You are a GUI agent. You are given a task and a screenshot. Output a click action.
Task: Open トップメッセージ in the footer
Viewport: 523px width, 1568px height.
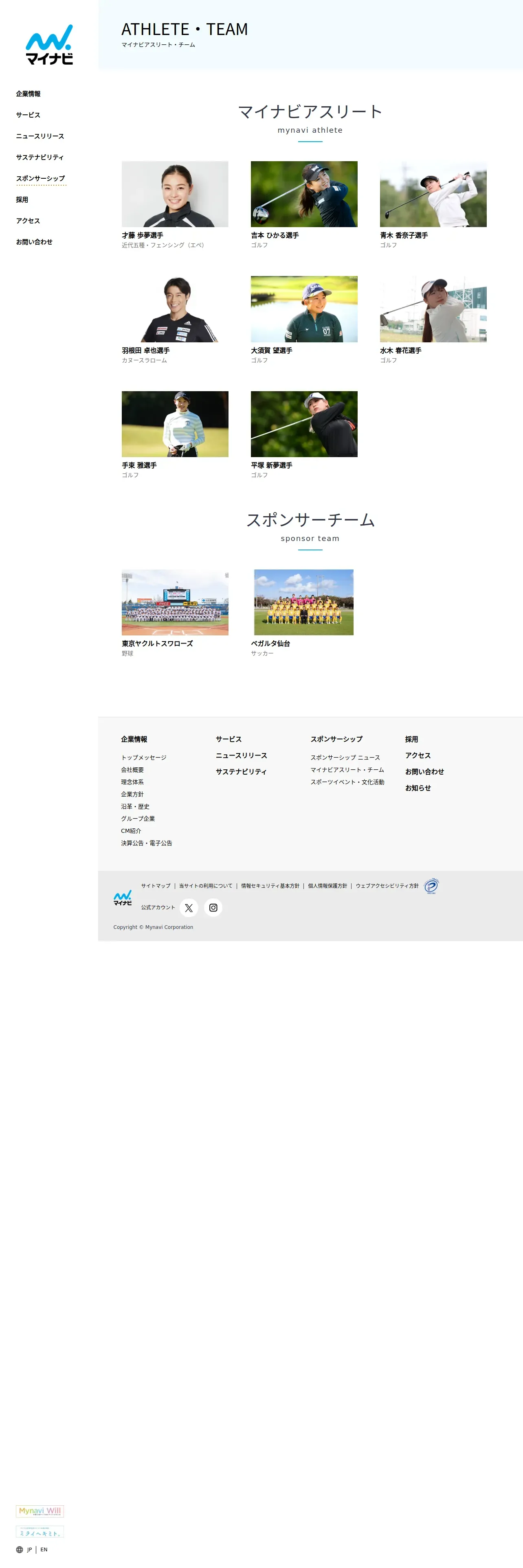[x=144, y=758]
